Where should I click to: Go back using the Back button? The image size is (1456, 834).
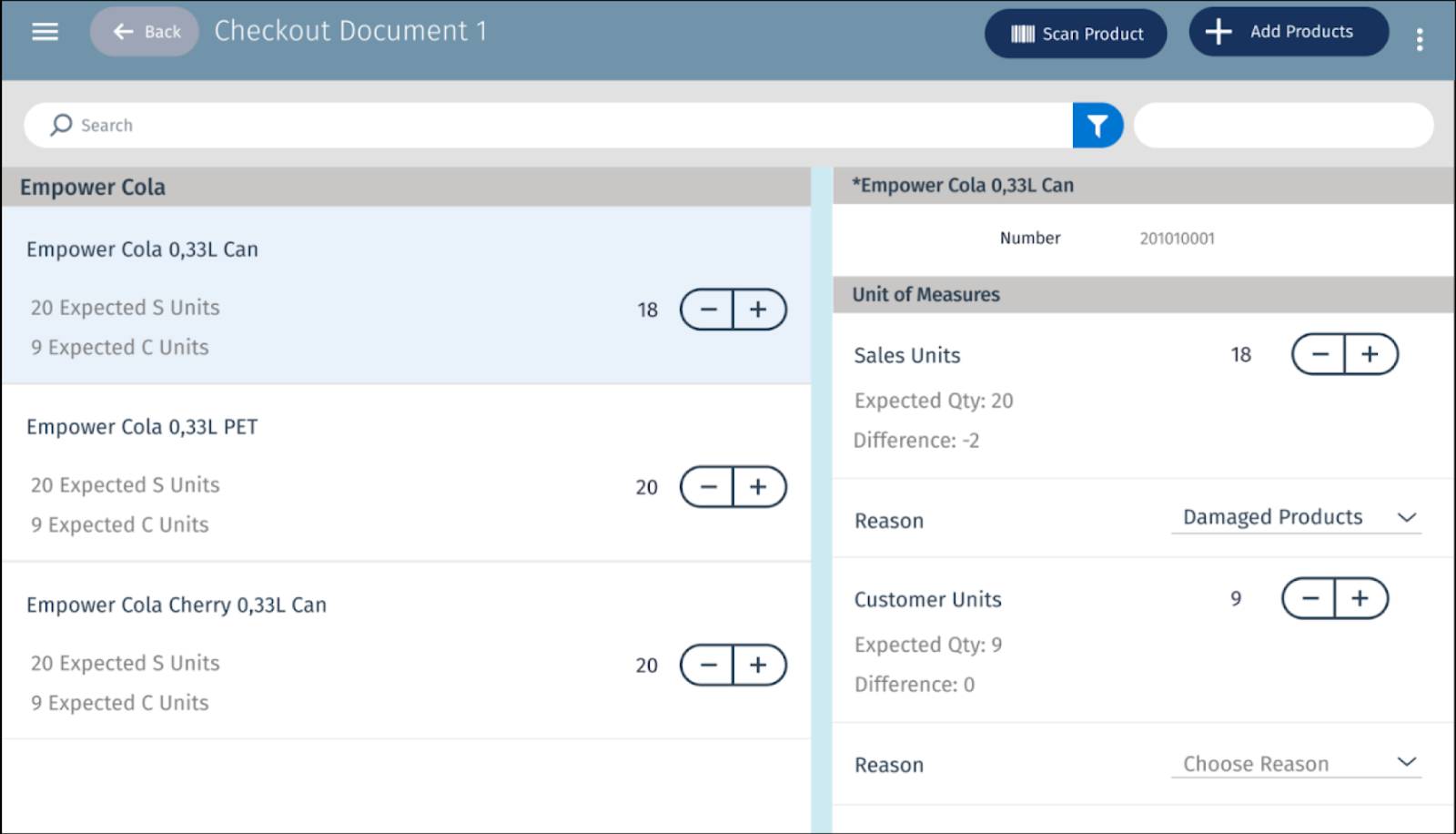tap(145, 32)
